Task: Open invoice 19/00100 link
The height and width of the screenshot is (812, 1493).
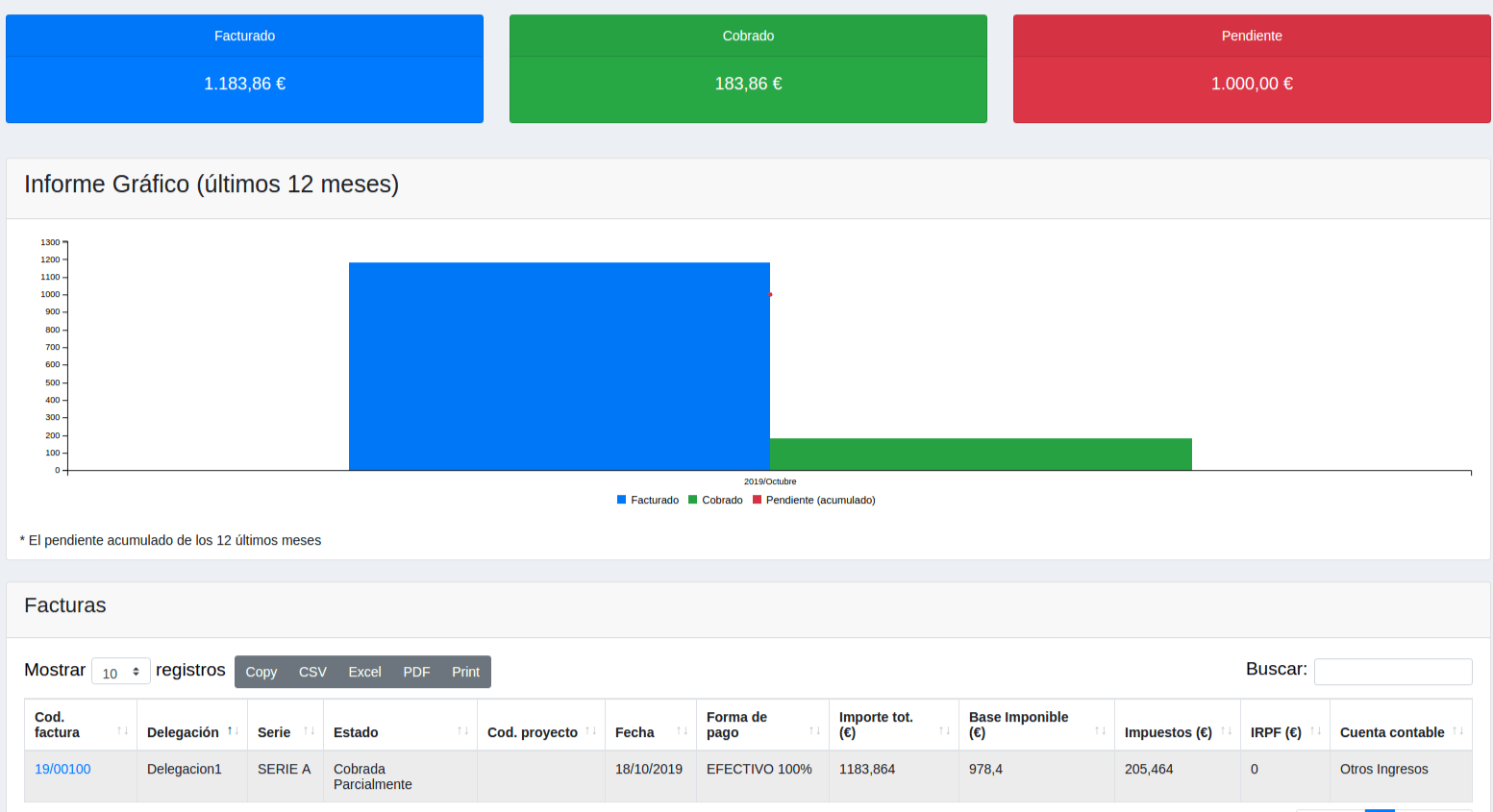Action: tap(62, 769)
